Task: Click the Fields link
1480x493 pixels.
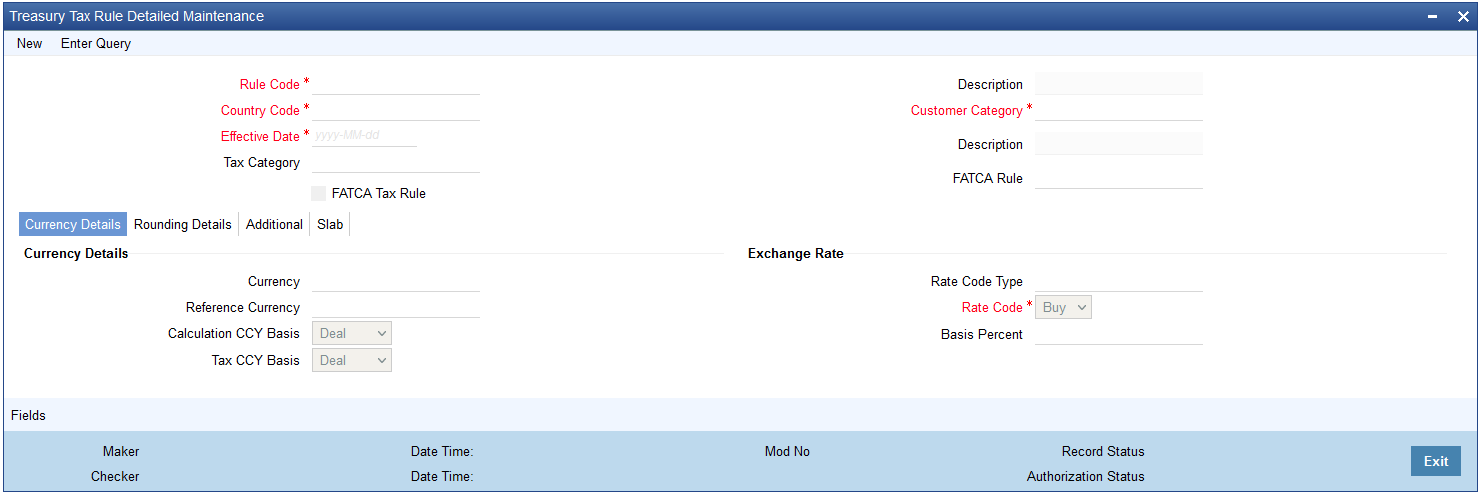Action: [28, 415]
